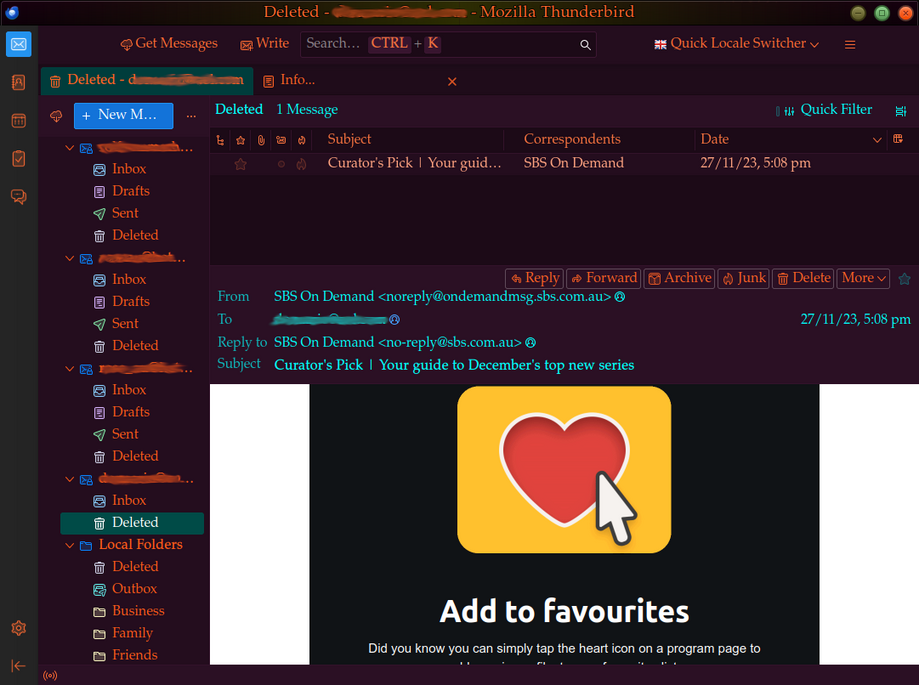This screenshot has width=919, height=685.
Task: Reply to the message
Action: pyautogui.click(x=535, y=278)
